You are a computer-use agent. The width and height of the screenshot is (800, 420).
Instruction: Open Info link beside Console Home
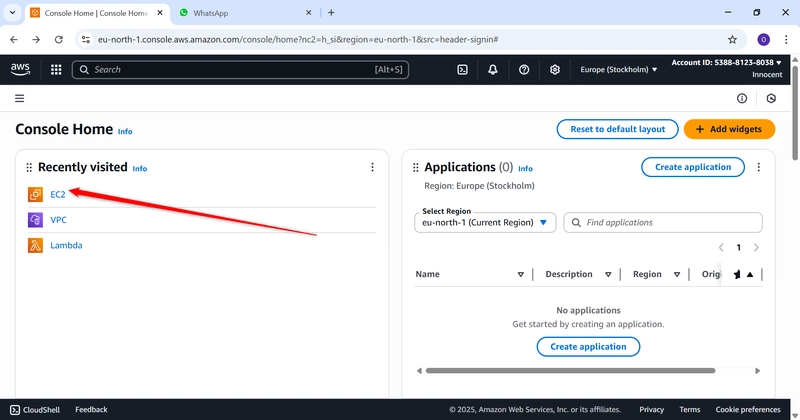125,132
